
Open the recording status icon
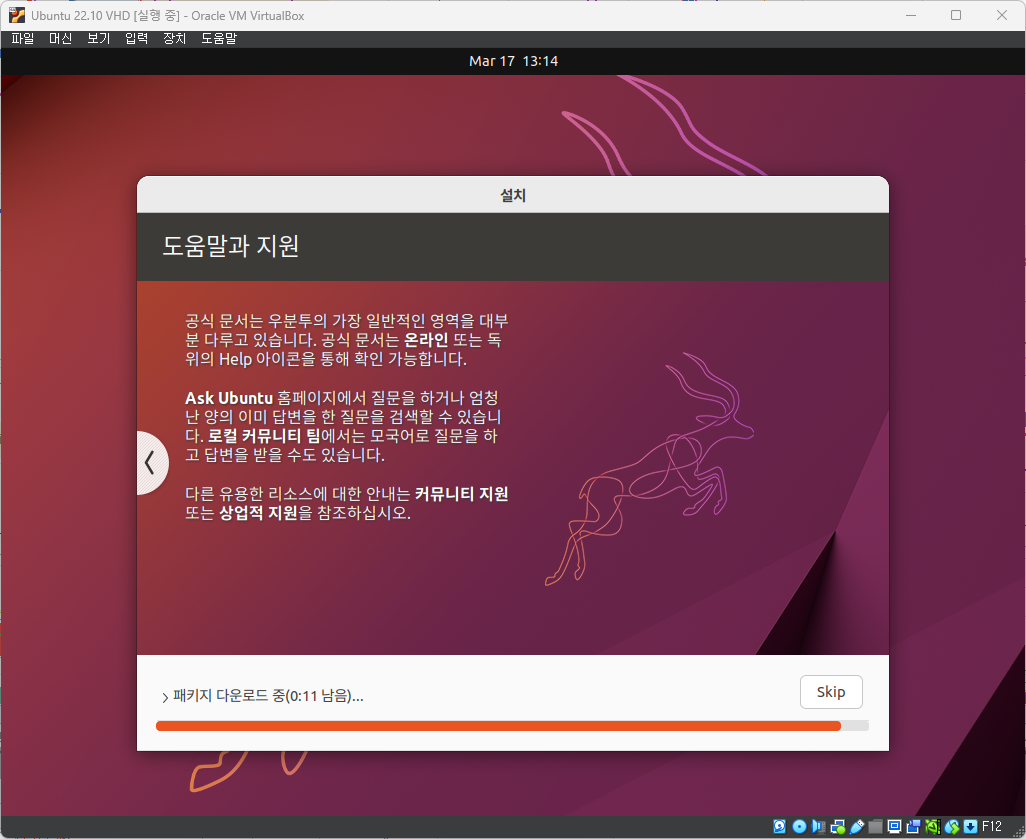click(x=913, y=827)
